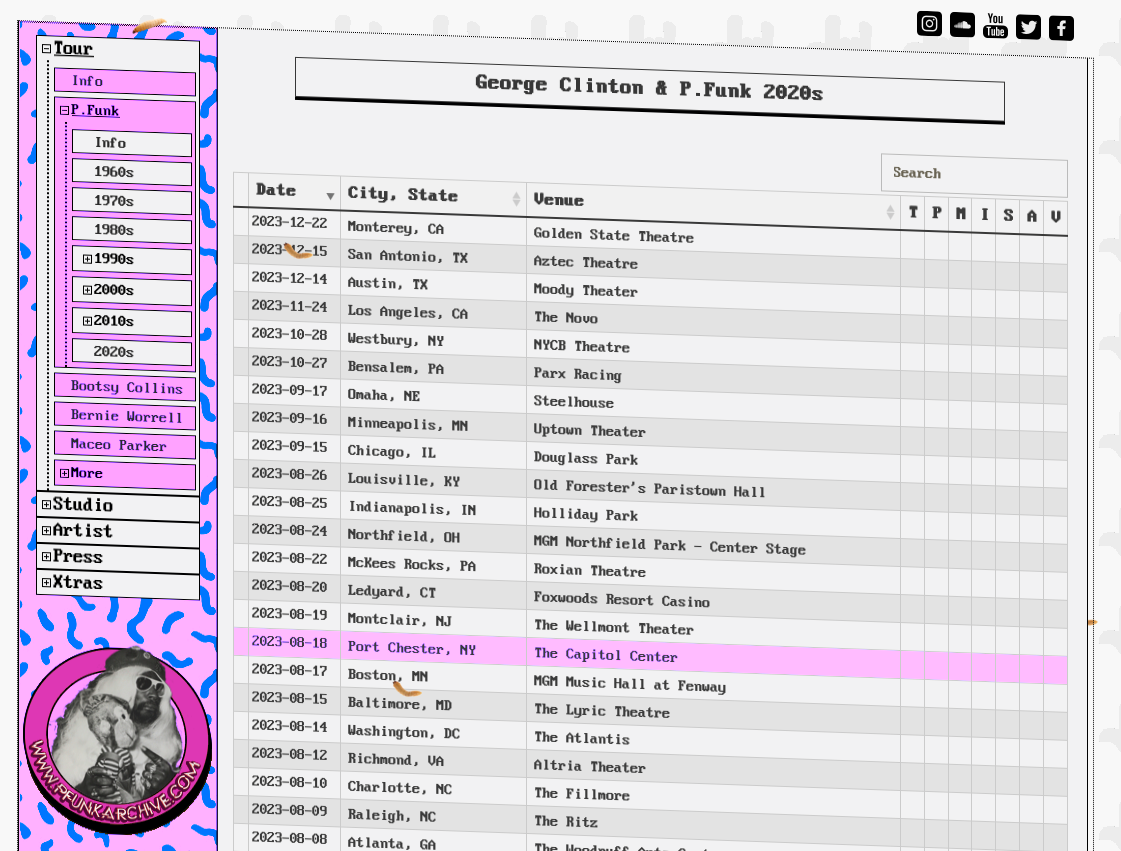Viewport: 1121px width, 851px height.
Task: Open the SoundCloud social icon
Action: (962, 25)
